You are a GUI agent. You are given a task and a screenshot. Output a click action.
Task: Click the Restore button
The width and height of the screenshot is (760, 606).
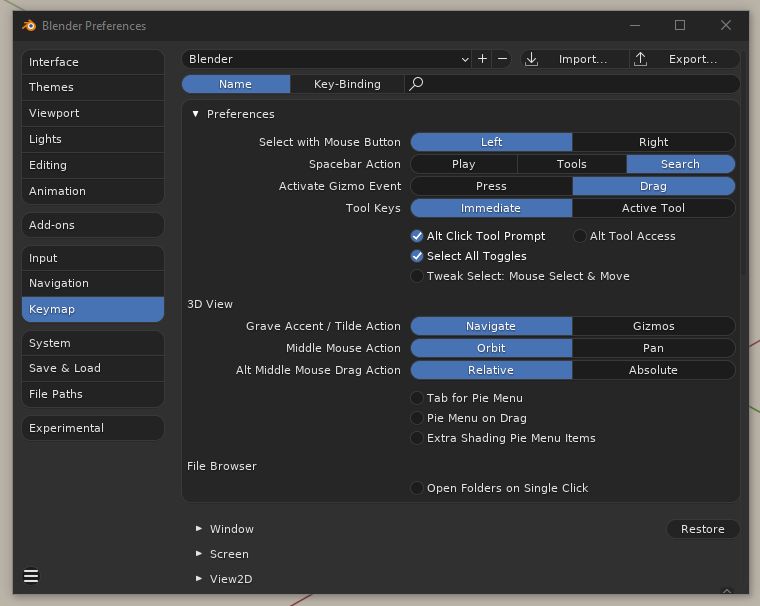pyautogui.click(x=703, y=529)
